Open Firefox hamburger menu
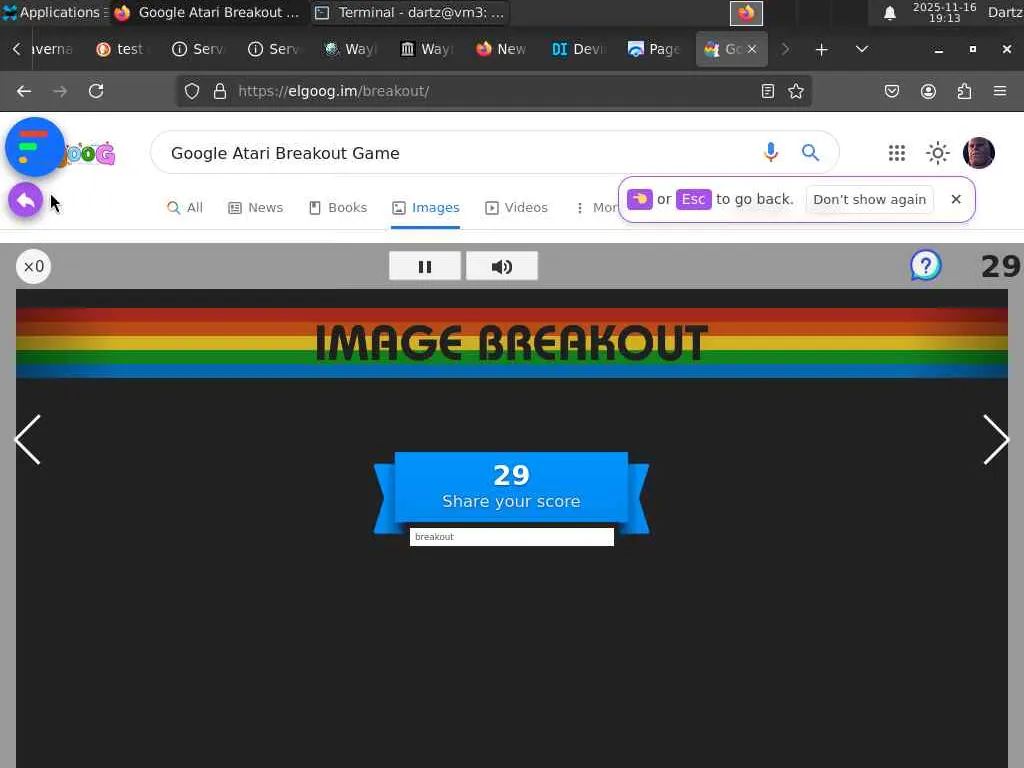 pos(1000,91)
